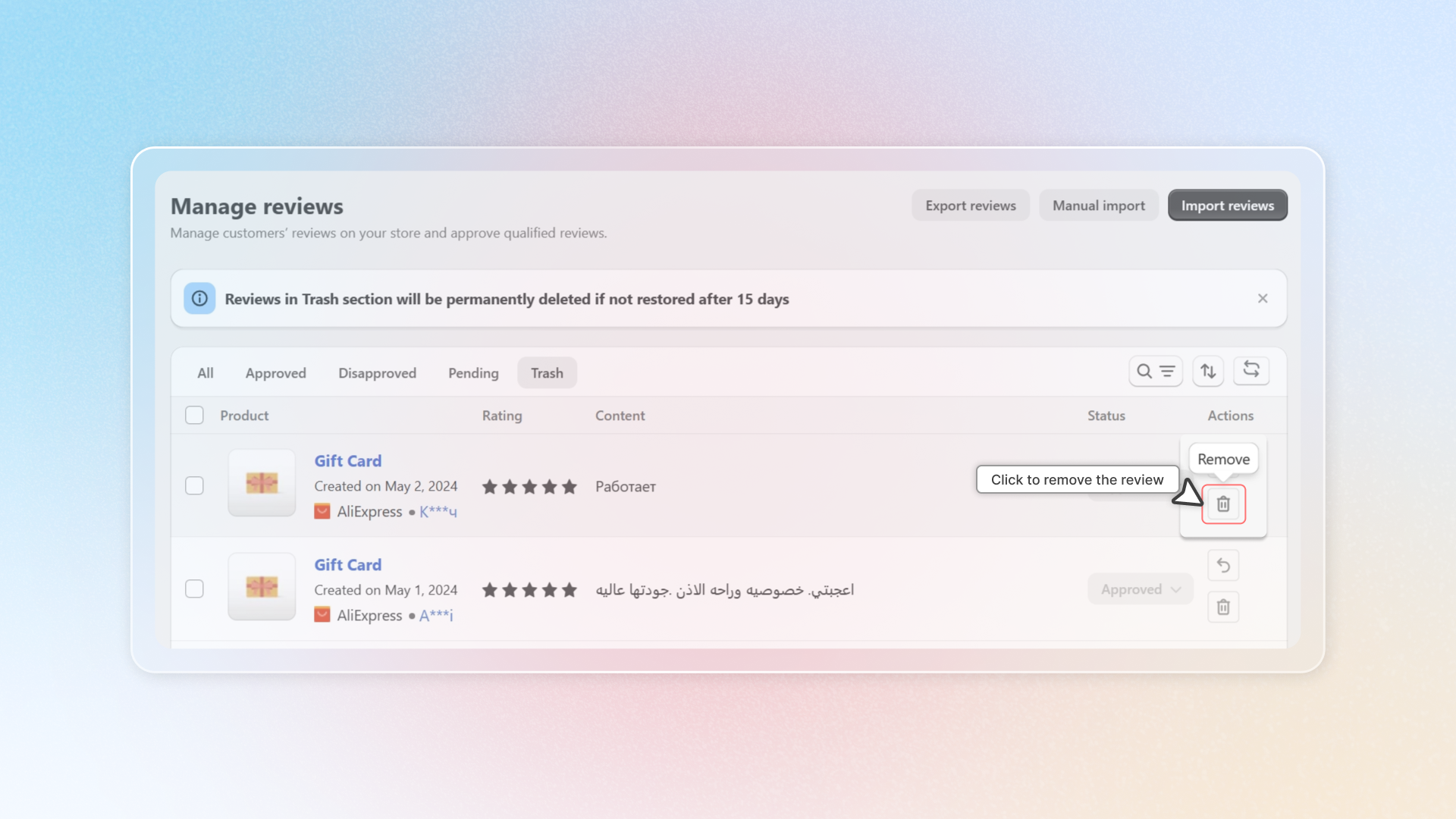The height and width of the screenshot is (819, 1456).
Task: Click the info icon in trash notice
Action: (x=199, y=299)
